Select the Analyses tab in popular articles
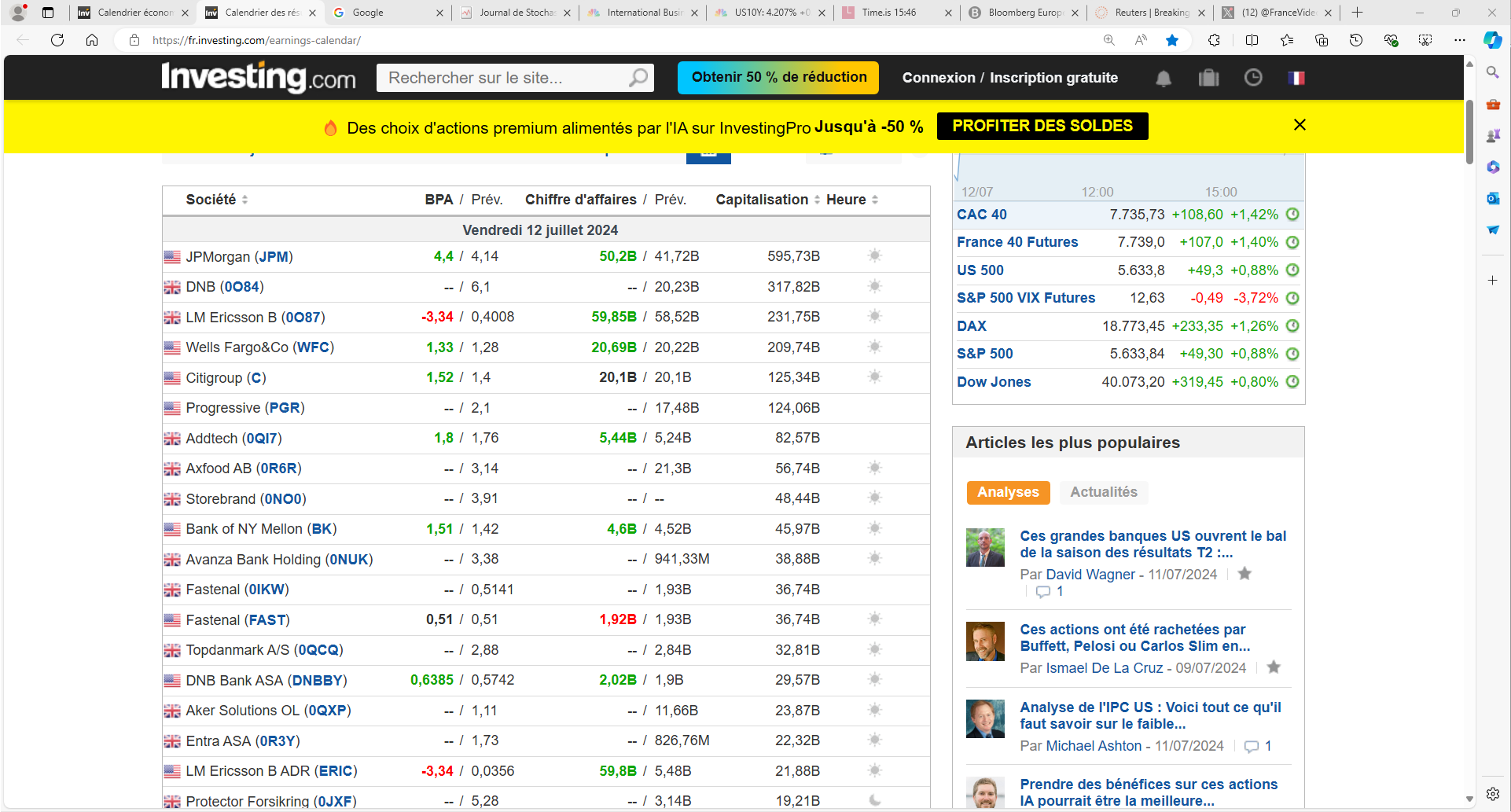 (1008, 492)
